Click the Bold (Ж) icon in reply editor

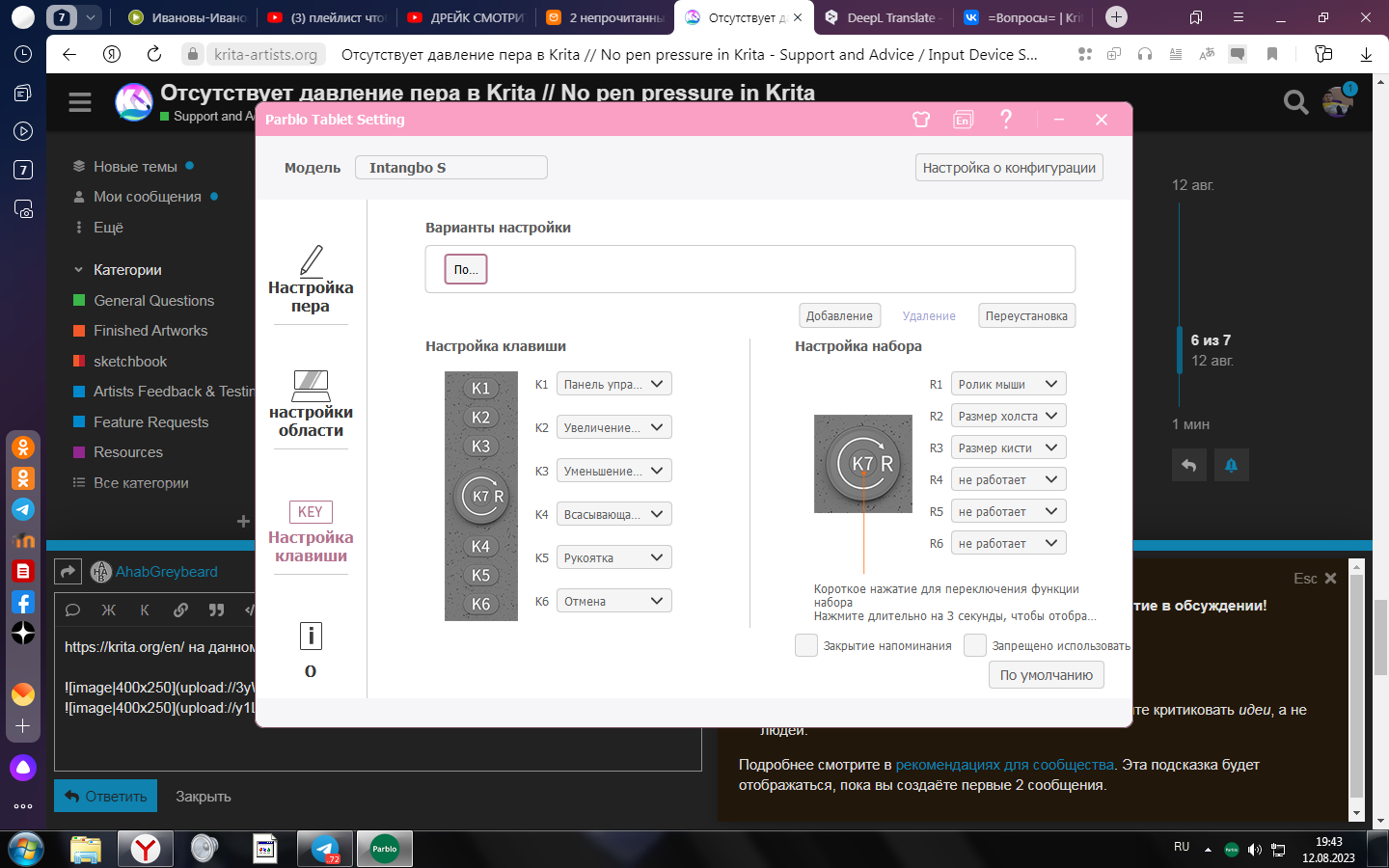click(x=109, y=610)
